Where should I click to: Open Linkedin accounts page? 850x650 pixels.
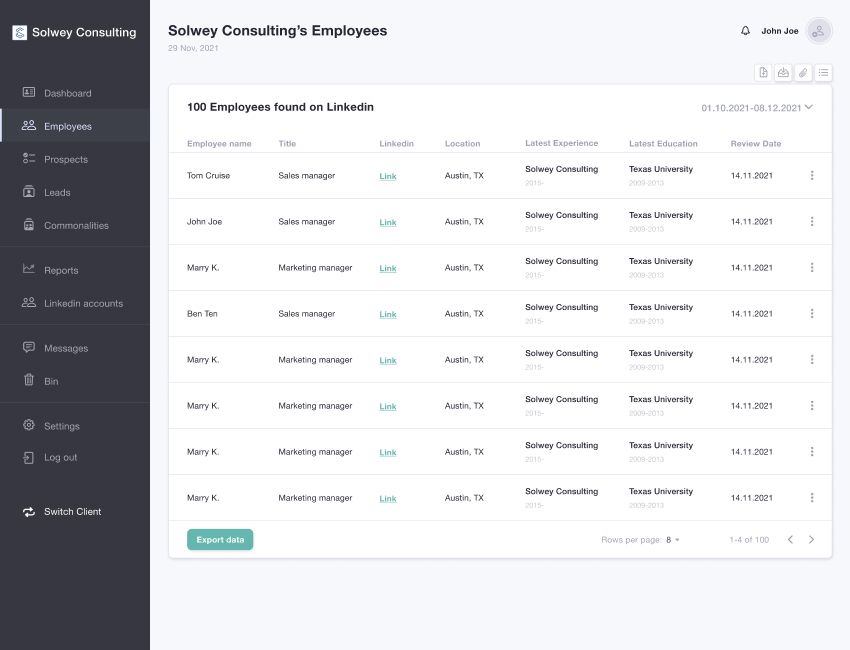[83, 304]
